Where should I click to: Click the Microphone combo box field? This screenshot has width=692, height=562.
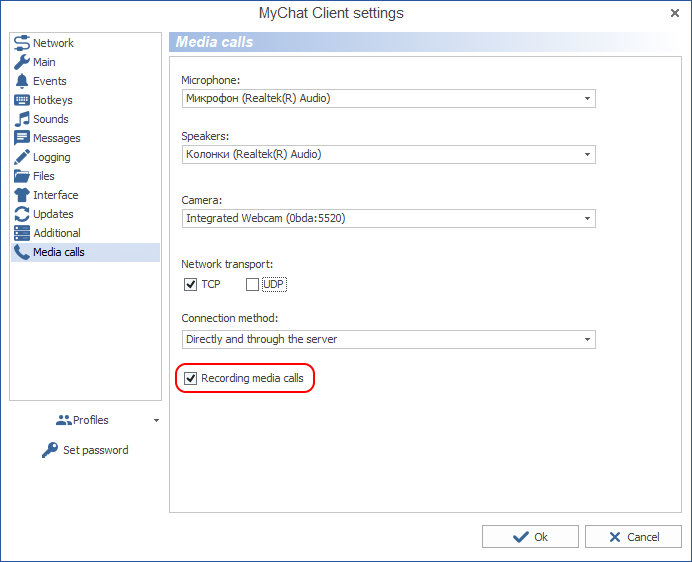[389, 98]
